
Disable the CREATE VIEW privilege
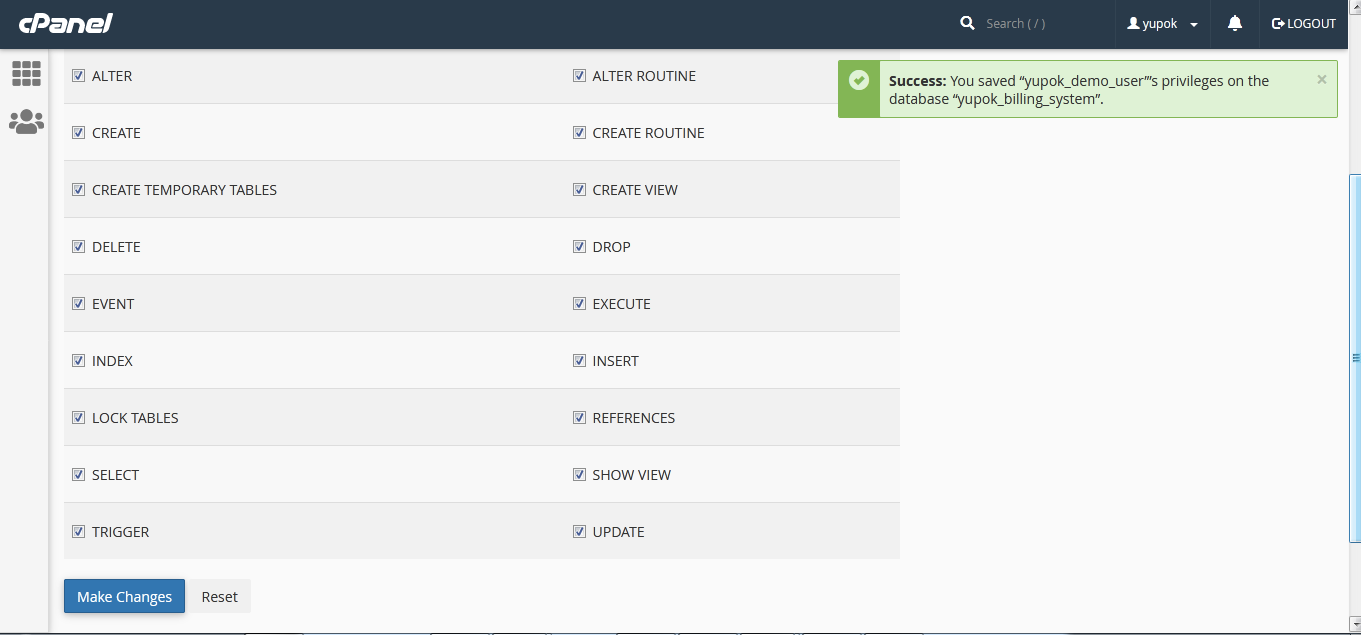click(579, 190)
